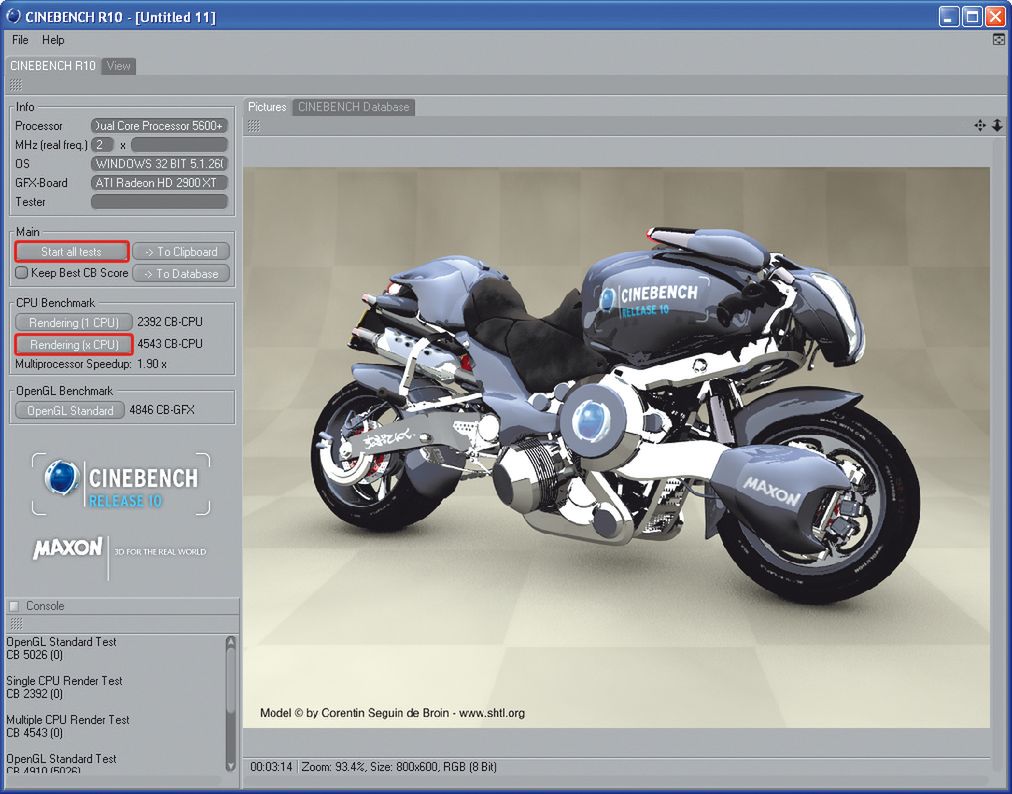Close the CINEBENCH R10 window

995,17
